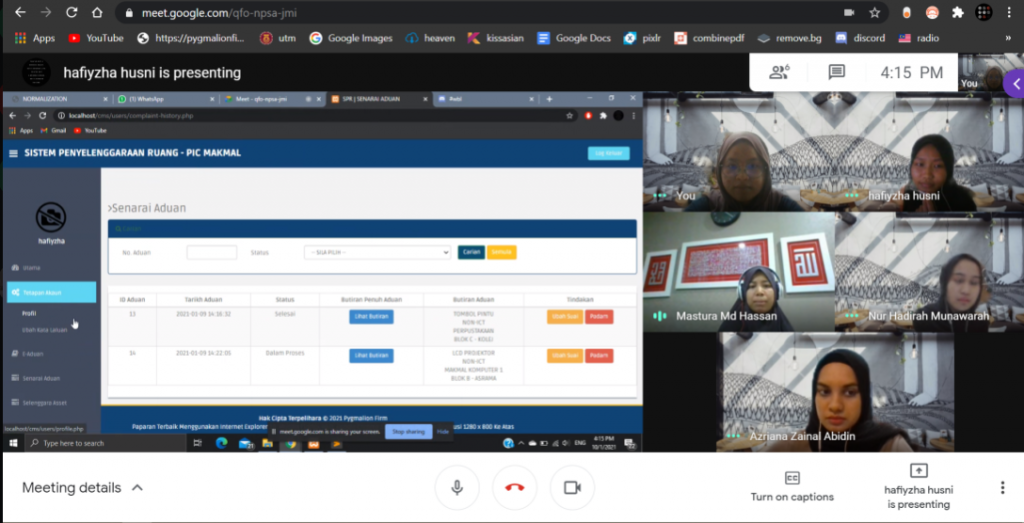Expand Meeting details panel
Screen dimensions: 1024x523
click(x=82, y=488)
